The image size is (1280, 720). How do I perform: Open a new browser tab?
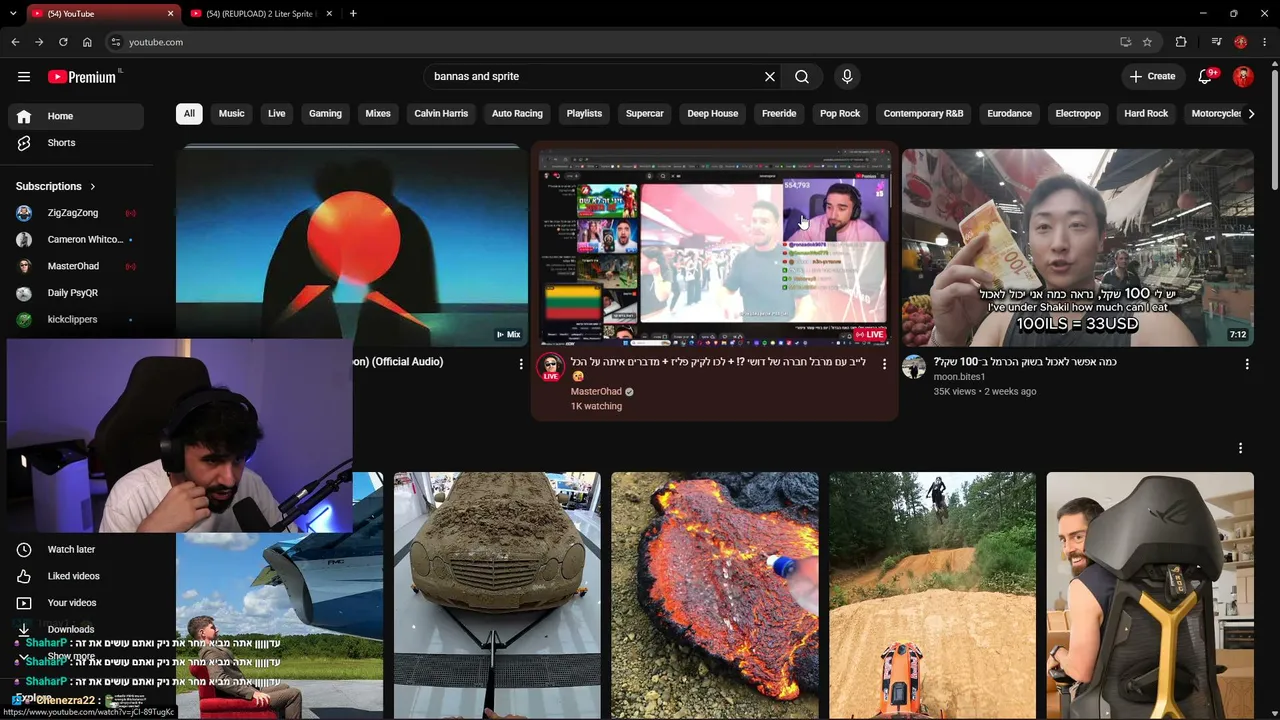(353, 14)
